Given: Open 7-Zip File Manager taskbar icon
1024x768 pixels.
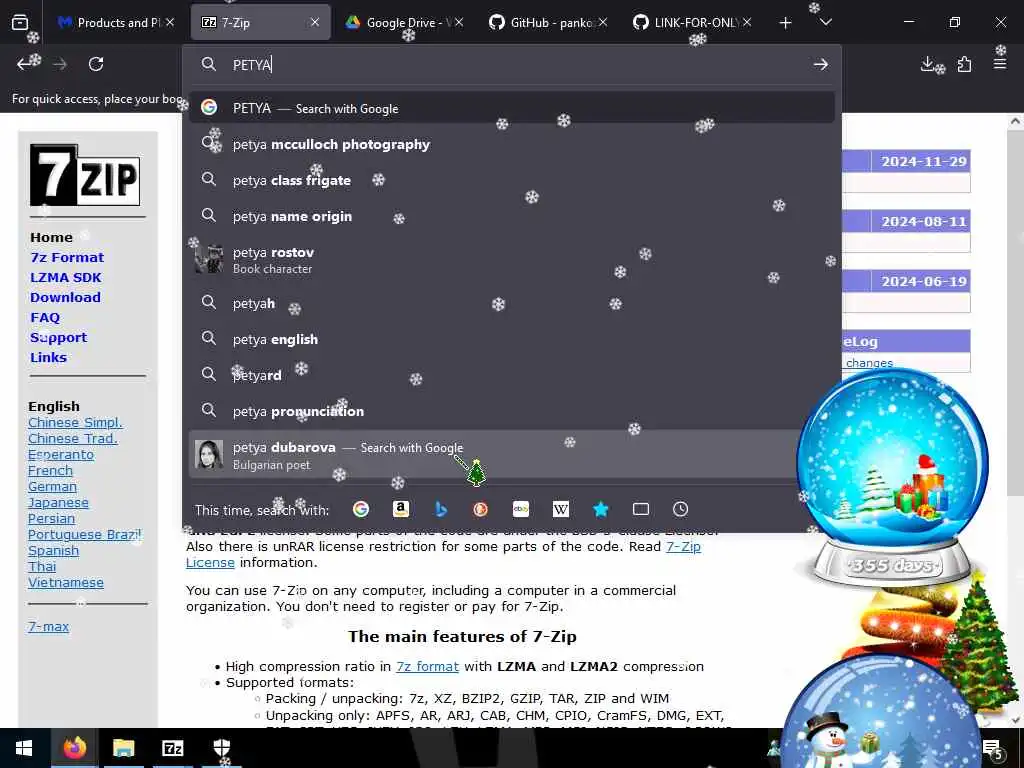Looking at the screenshot, I should point(172,748).
